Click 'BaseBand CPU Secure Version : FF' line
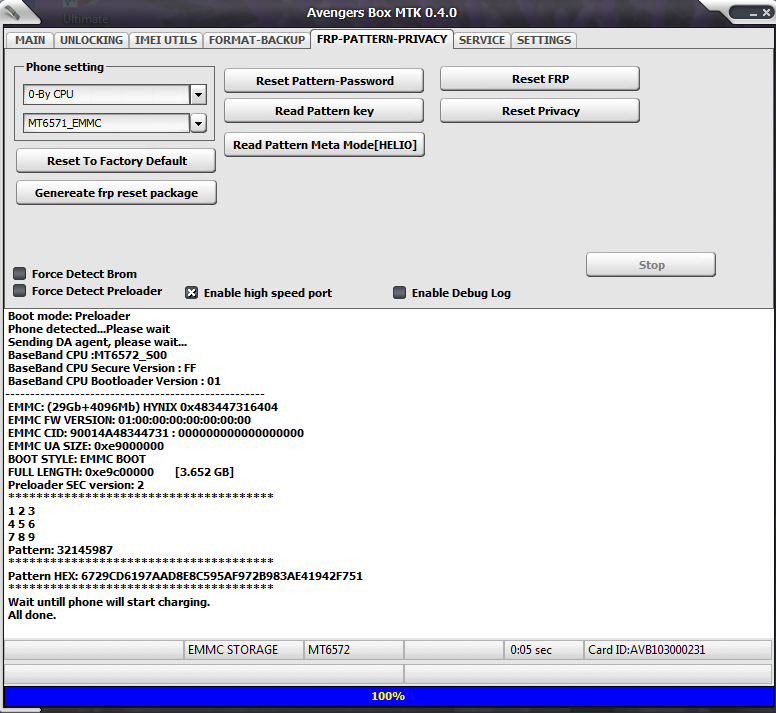This screenshot has width=776, height=713. coord(102,368)
